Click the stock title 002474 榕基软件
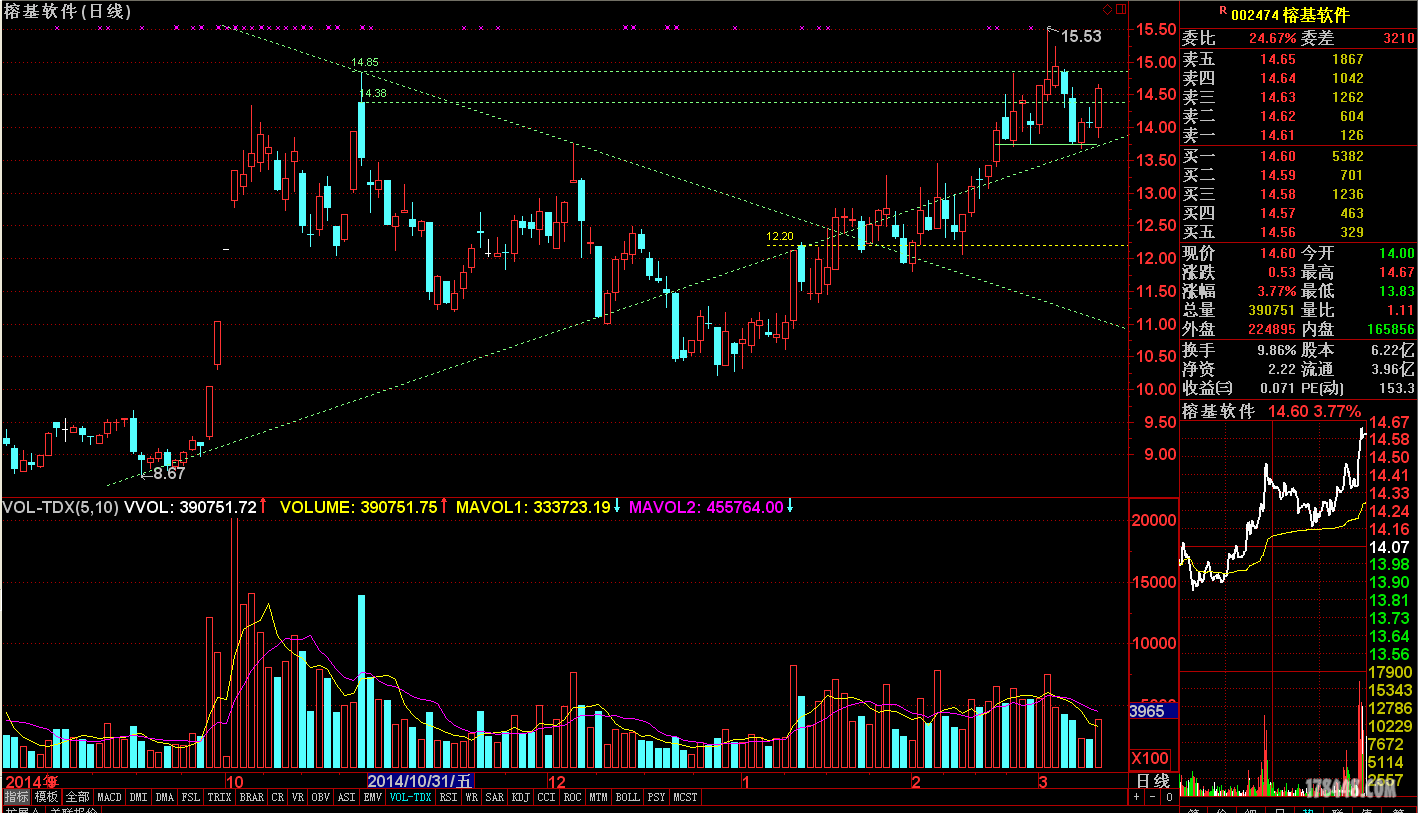The height and width of the screenshot is (813, 1418). click(x=1290, y=15)
